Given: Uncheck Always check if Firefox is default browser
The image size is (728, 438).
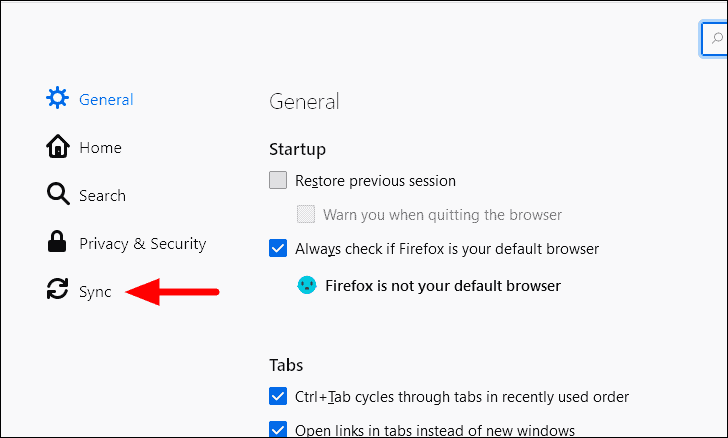Looking at the screenshot, I should point(278,248).
